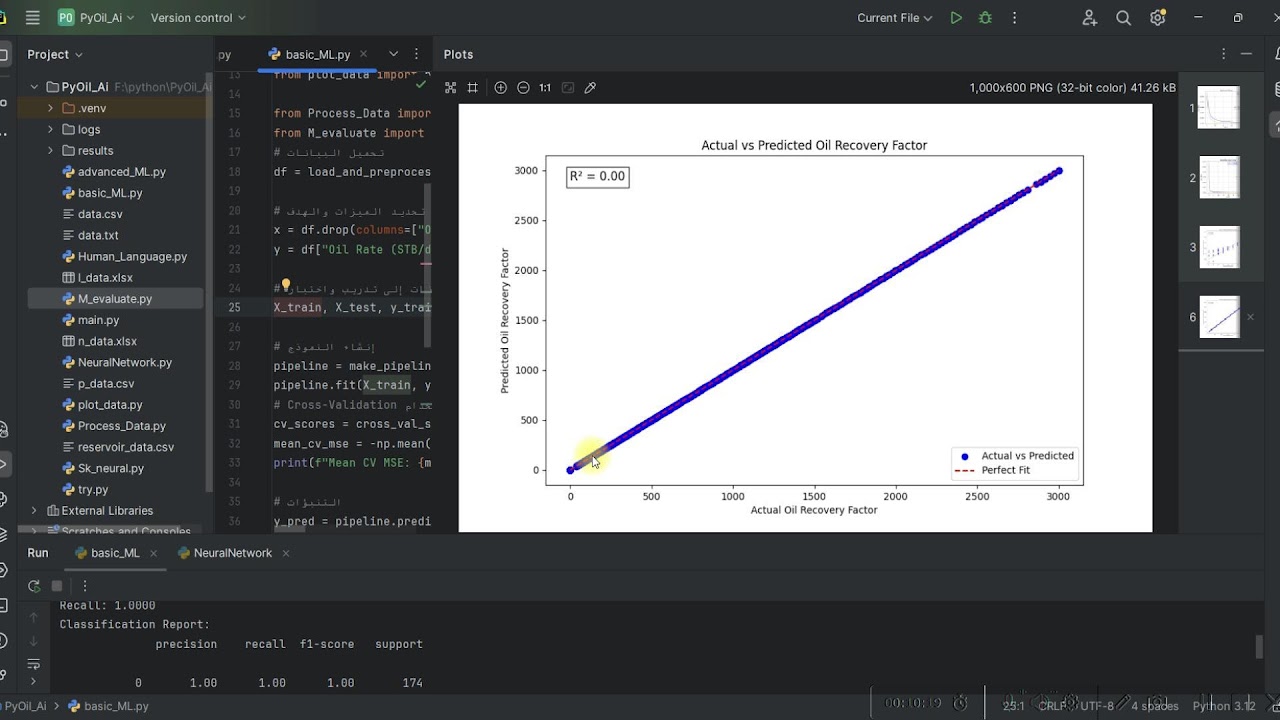Image resolution: width=1280 pixels, height=720 pixels.
Task: Open PyOil_Ai project selector dropdown
Action: point(95,18)
